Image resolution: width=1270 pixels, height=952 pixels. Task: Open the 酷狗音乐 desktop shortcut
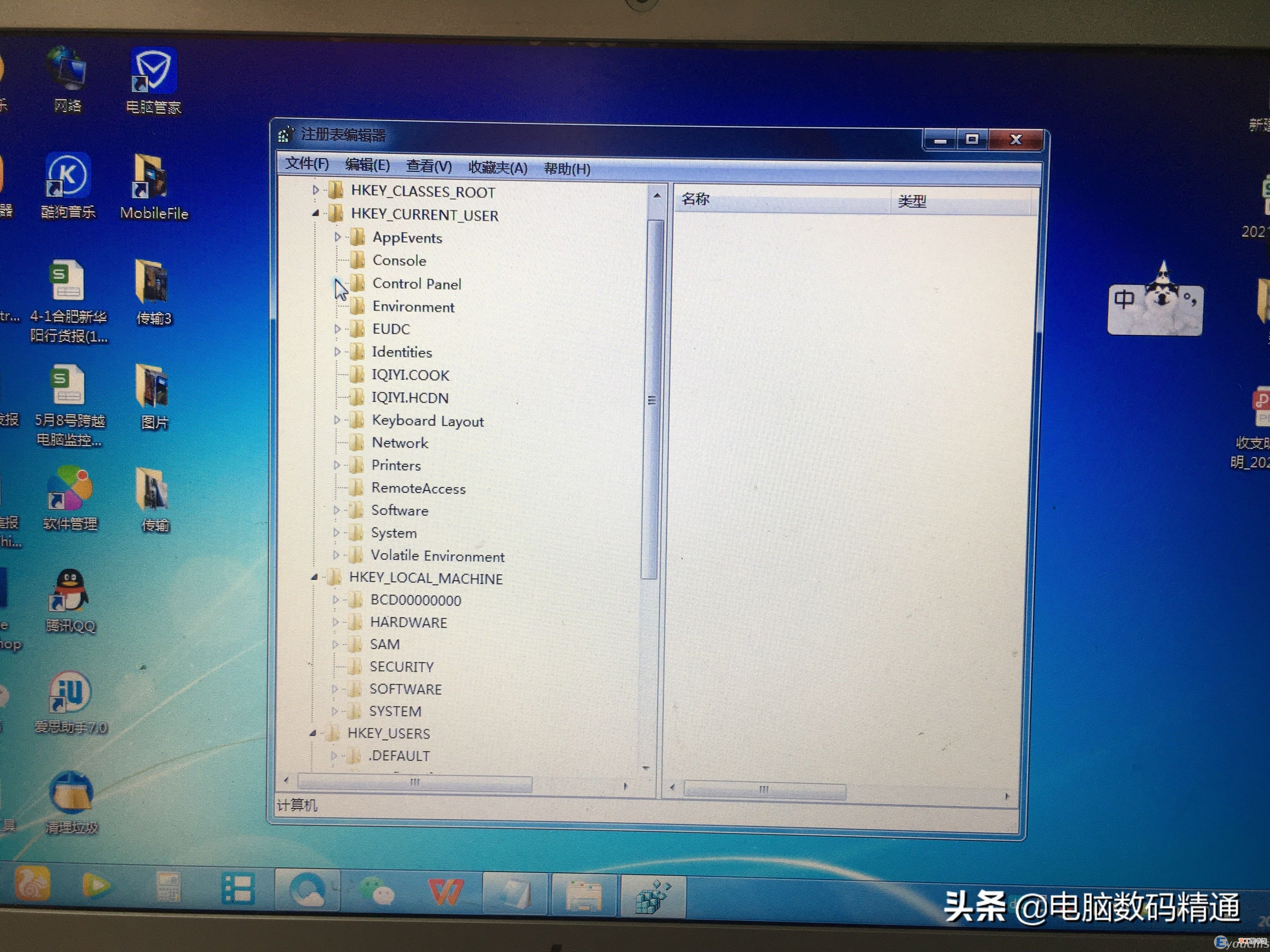tap(68, 185)
